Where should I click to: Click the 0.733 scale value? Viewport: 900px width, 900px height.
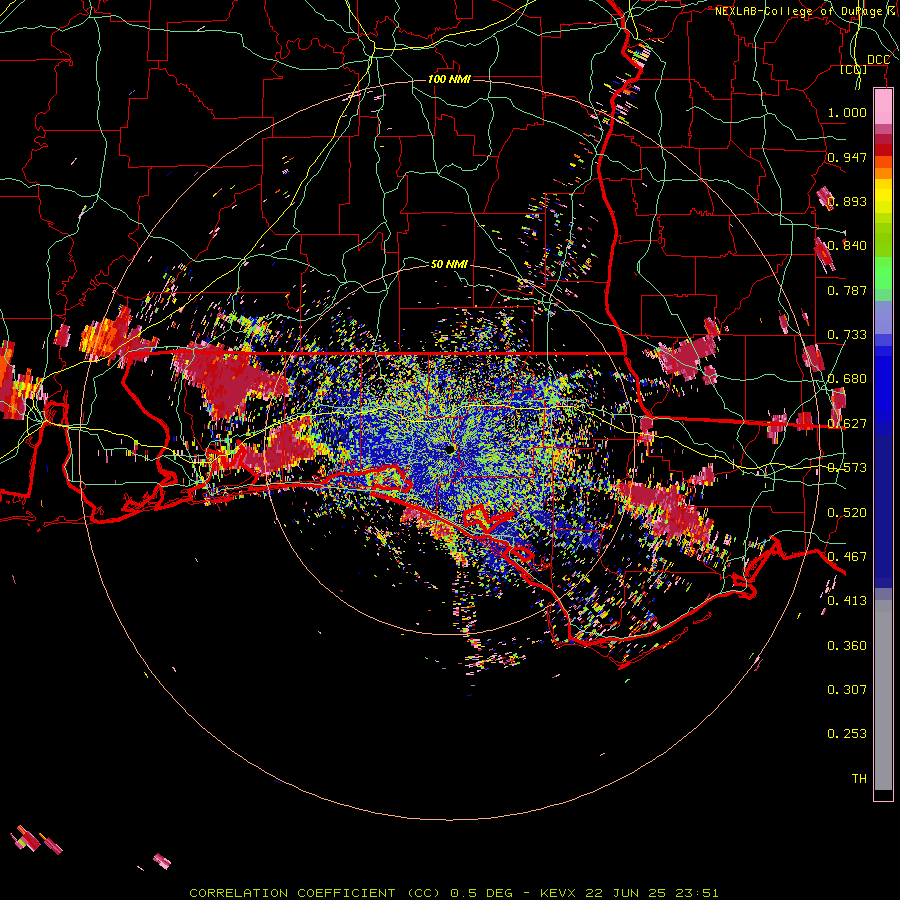coord(847,335)
